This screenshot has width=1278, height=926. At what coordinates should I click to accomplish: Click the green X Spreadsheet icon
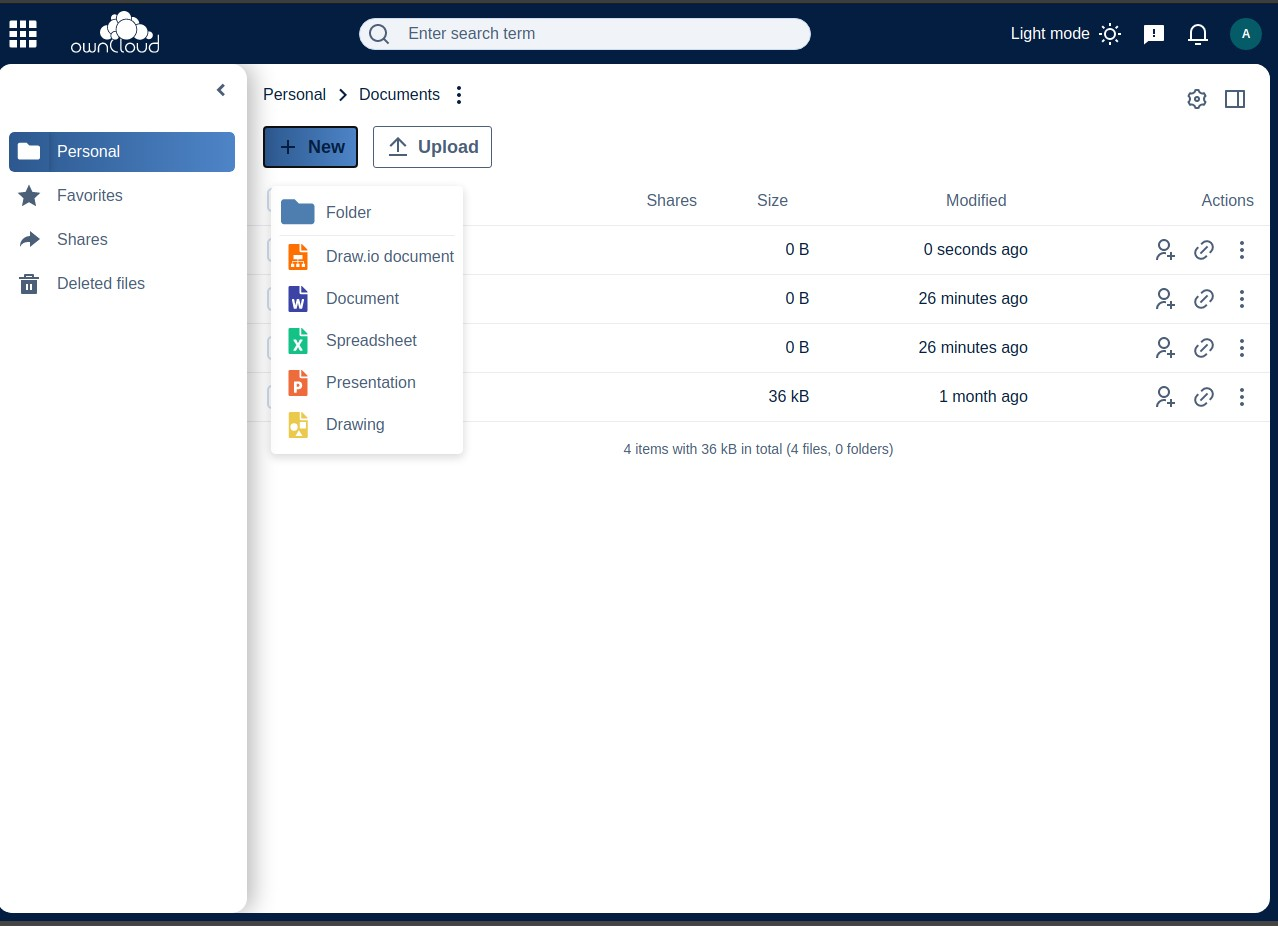298,341
